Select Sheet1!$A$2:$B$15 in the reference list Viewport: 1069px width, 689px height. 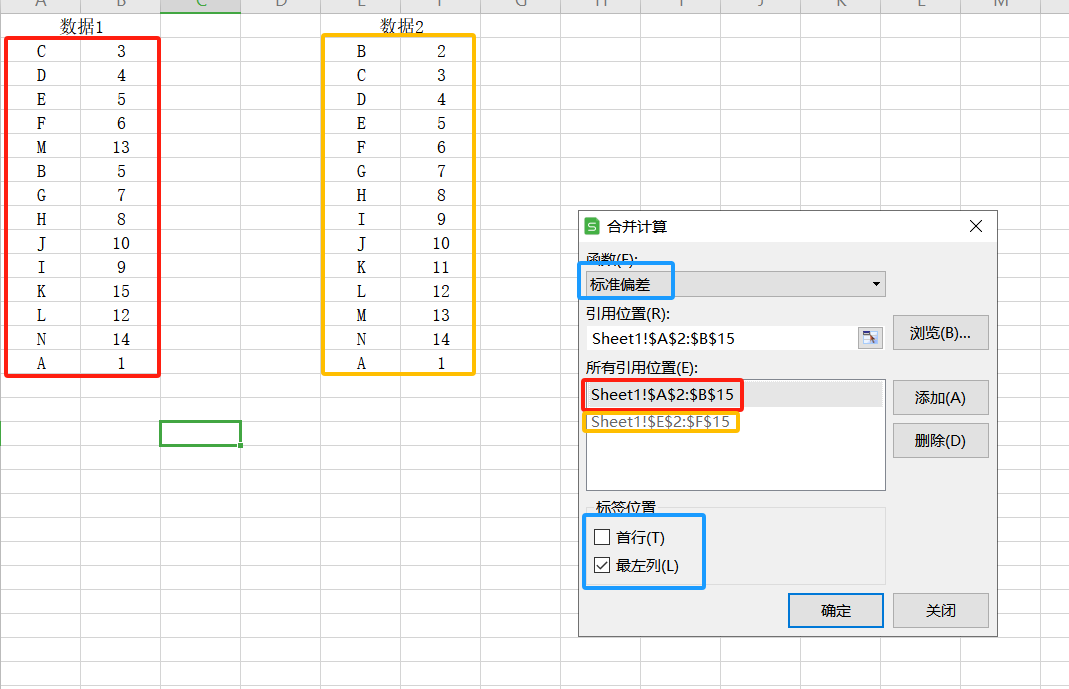pos(662,395)
